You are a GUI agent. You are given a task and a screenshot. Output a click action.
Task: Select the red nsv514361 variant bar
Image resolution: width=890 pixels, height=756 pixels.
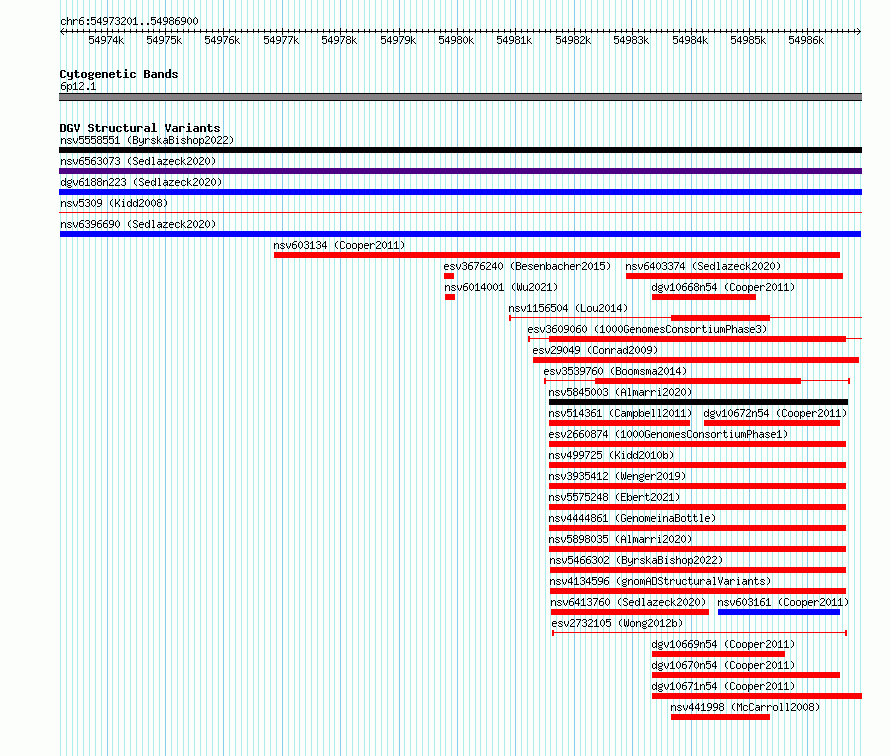pyautogui.click(x=619, y=423)
